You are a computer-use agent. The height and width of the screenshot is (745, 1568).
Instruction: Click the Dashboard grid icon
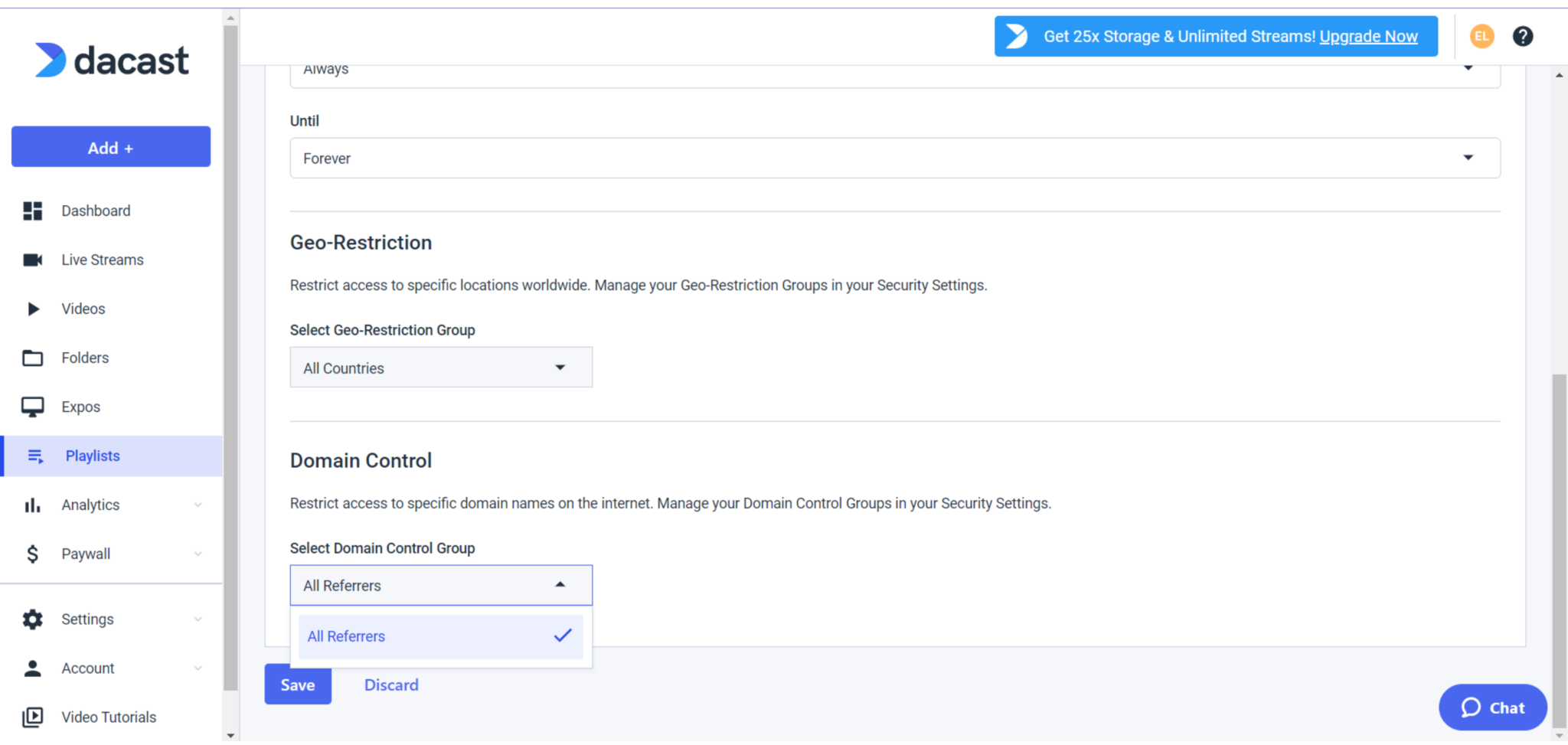[x=32, y=211]
